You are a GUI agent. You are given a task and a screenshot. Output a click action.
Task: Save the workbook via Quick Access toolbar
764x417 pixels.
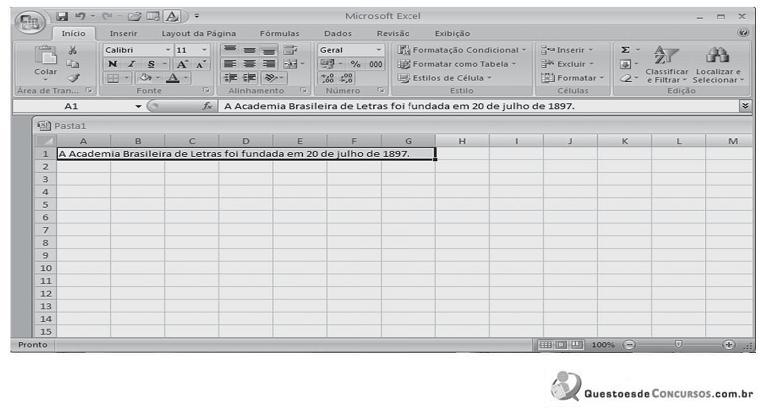(62, 16)
